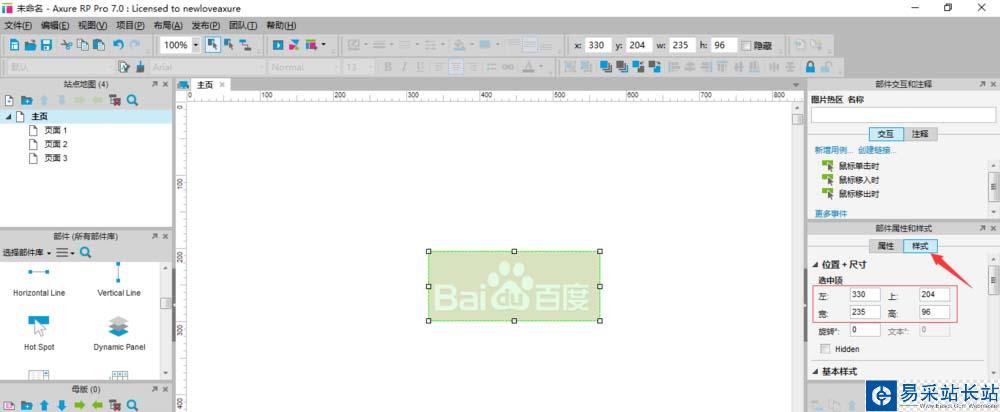Click the Lock widget padlock icon
The height and width of the screenshot is (412, 1000).
810,66
